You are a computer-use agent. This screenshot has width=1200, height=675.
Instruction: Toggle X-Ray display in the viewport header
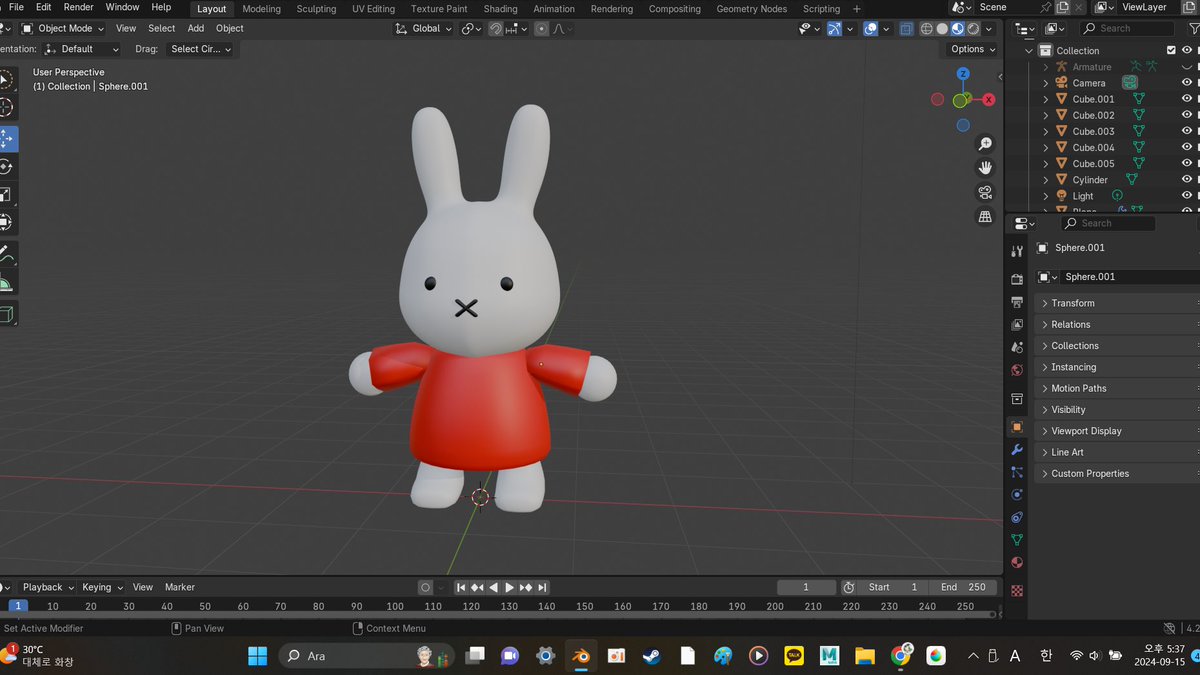point(906,29)
